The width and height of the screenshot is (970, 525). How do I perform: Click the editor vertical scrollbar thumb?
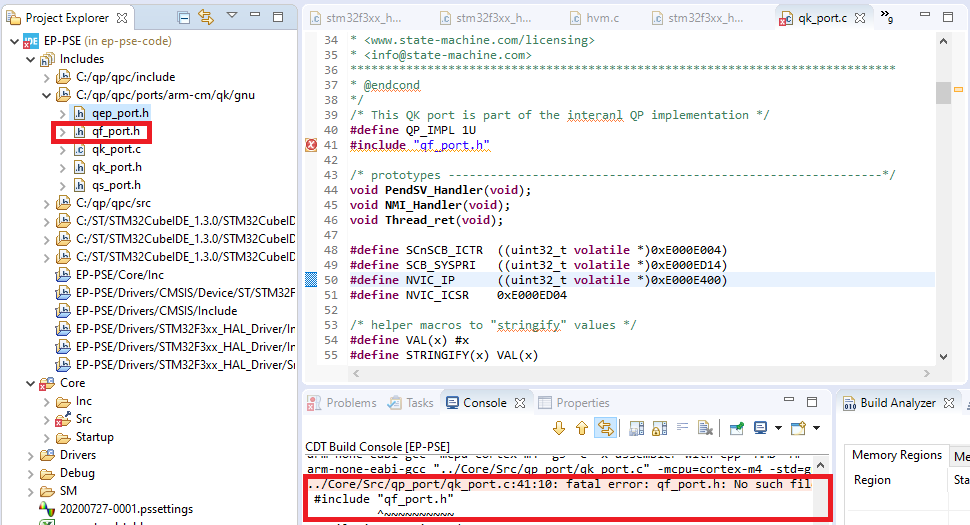pyautogui.click(x=943, y=93)
